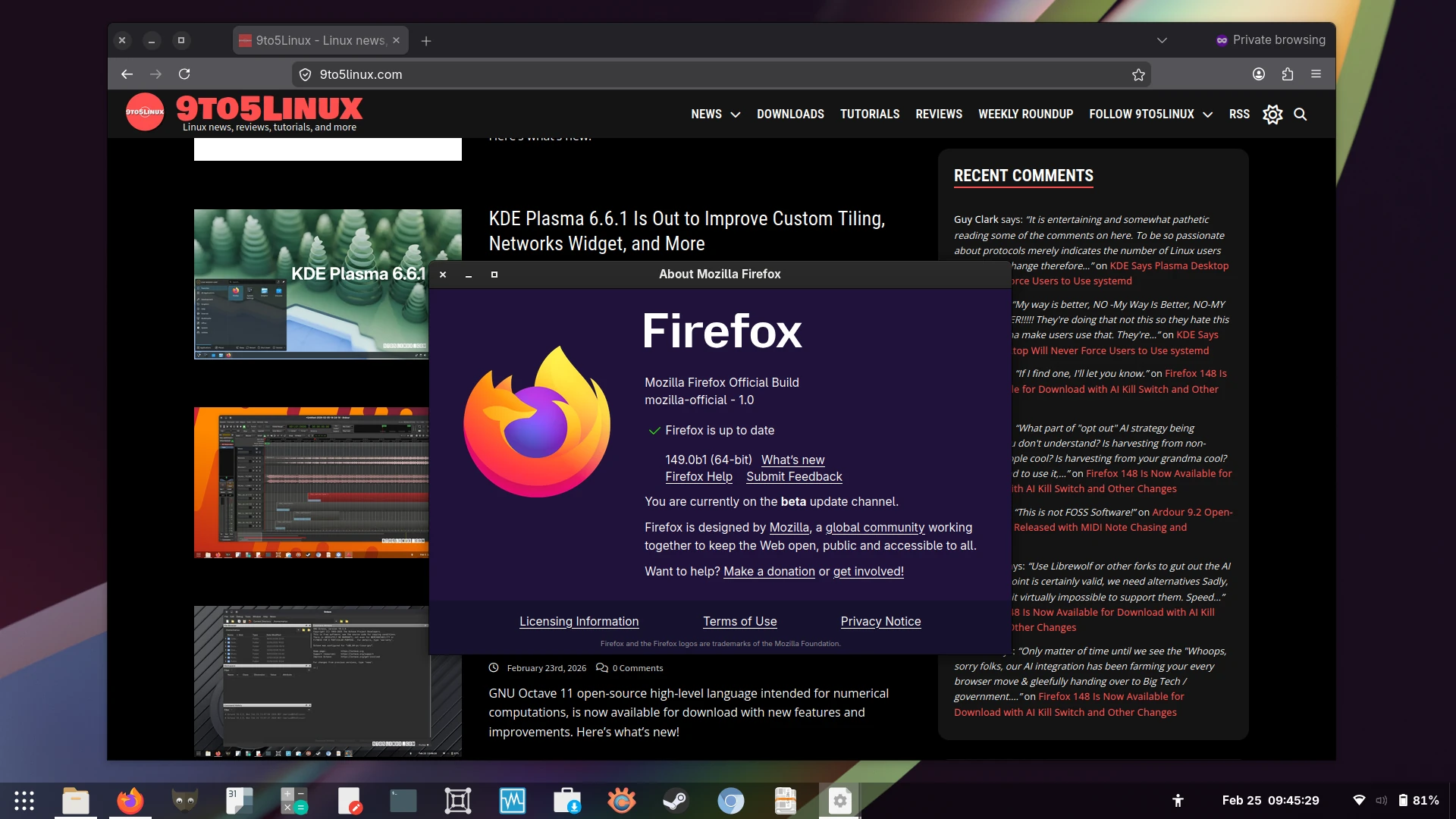Reload the current page

click(x=184, y=74)
